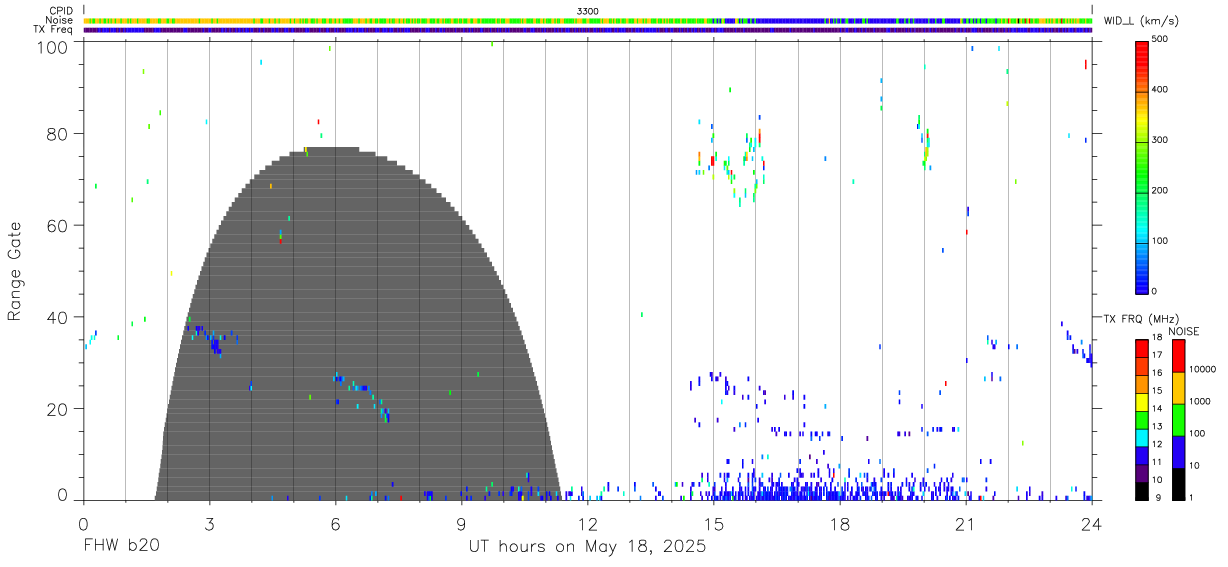Click the Noise color strip above the plot

[588, 20]
